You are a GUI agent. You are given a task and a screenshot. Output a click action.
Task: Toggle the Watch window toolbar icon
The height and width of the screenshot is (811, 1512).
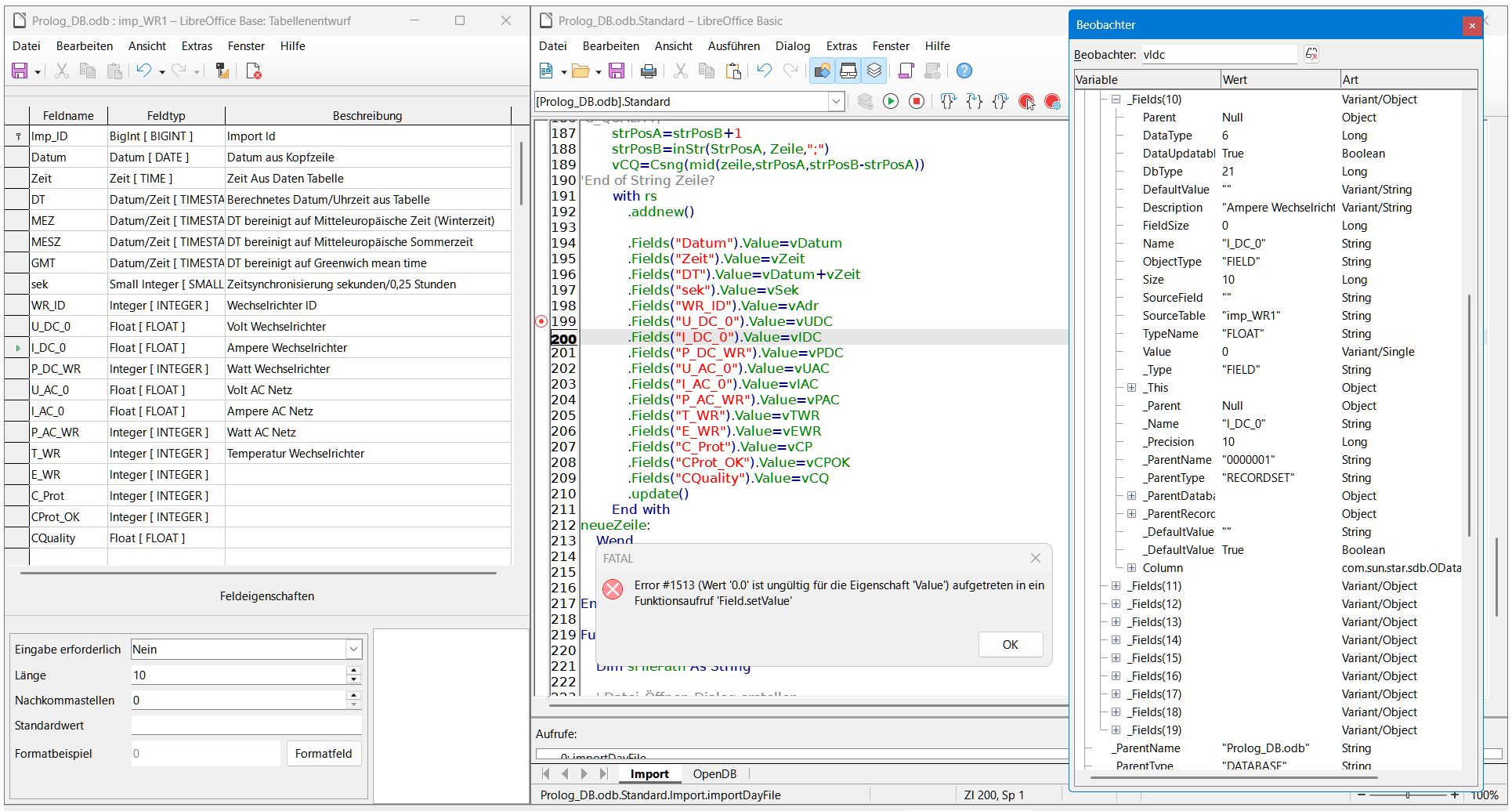coord(848,71)
